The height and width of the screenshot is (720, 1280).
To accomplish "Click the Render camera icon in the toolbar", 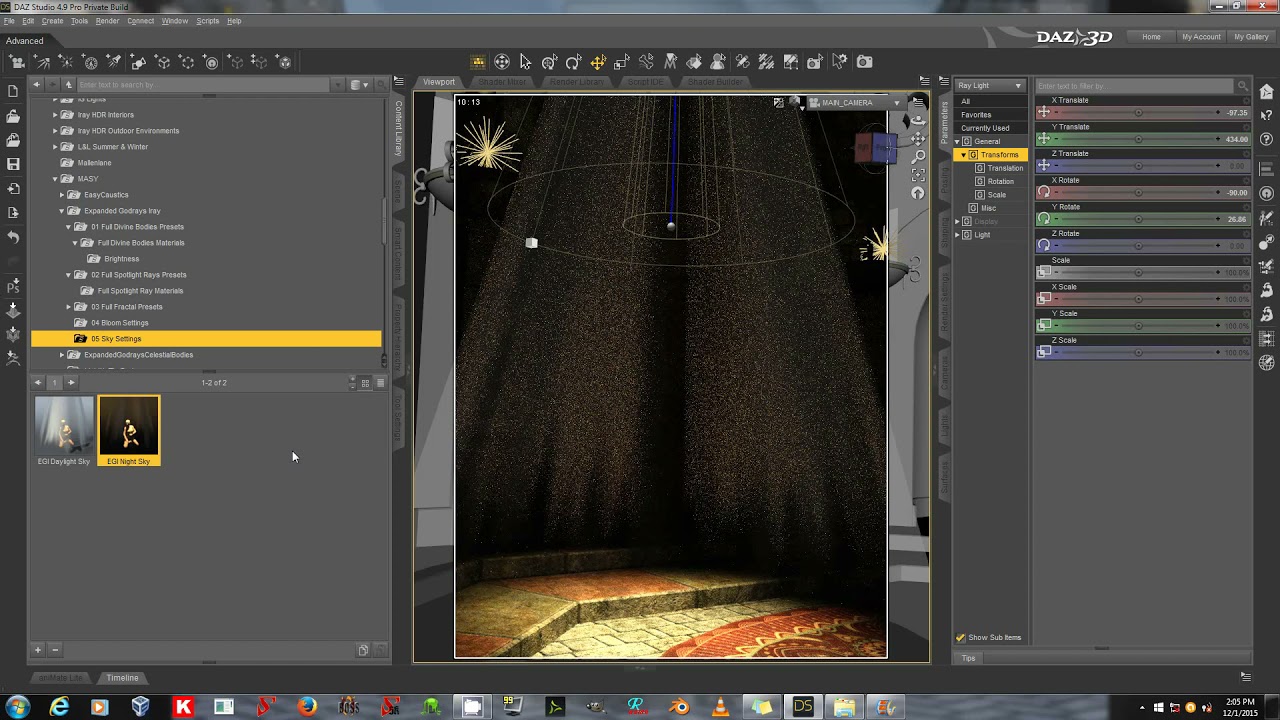I will click(x=864, y=62).
